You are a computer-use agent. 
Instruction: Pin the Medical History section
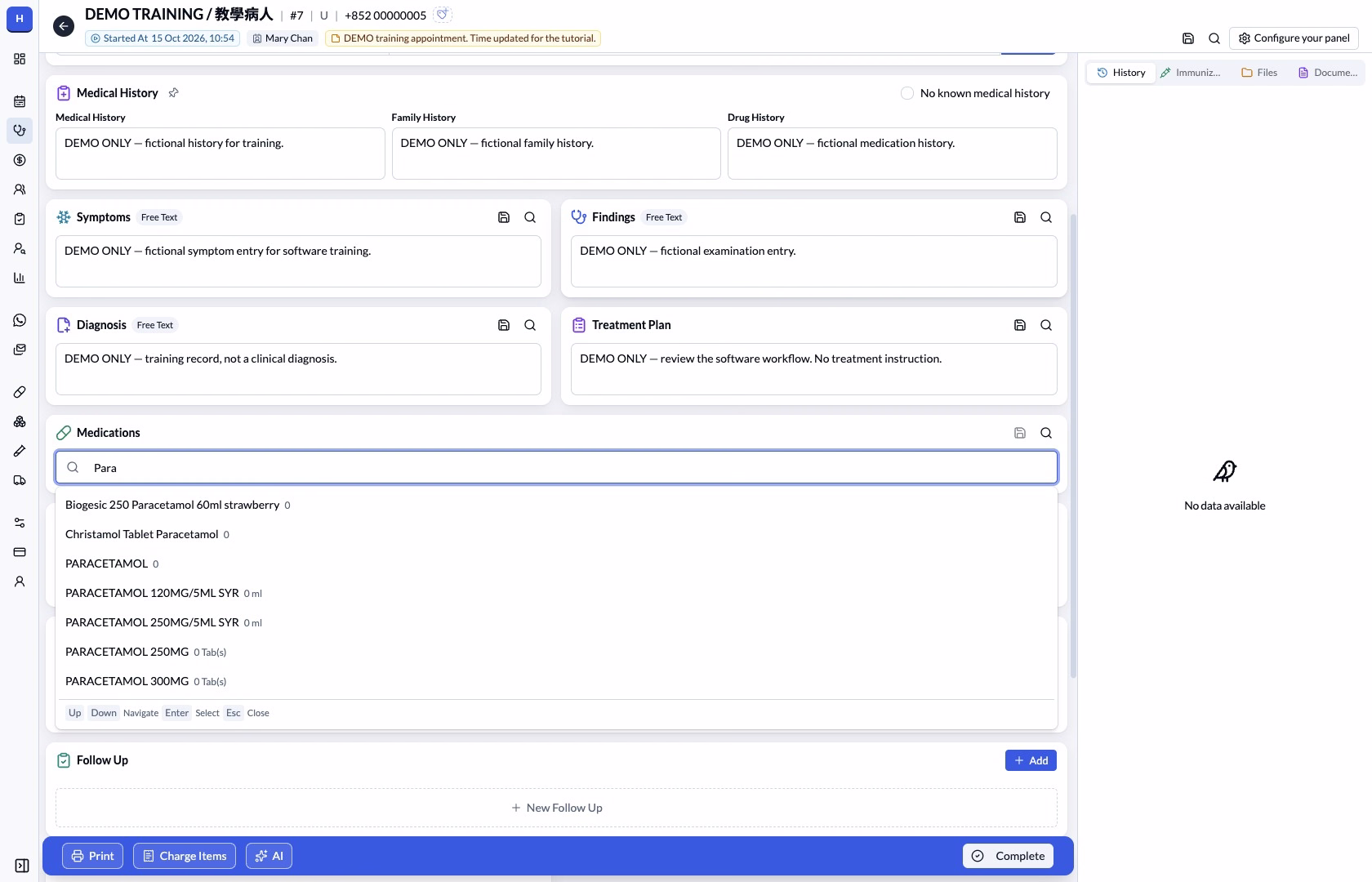pyautogui.click(x=173, y=93)
